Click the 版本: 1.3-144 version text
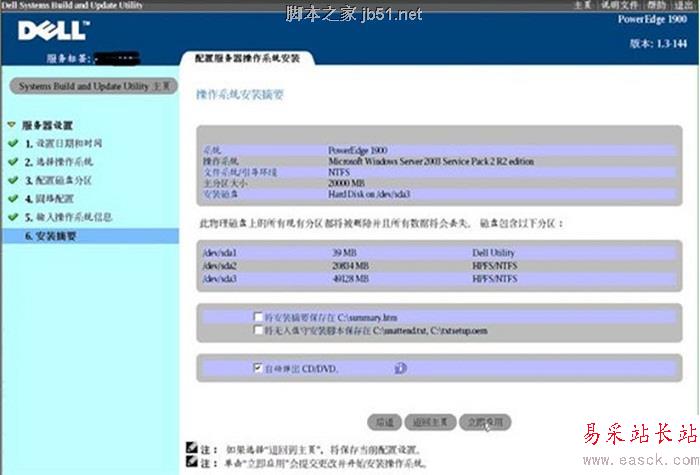The width and height of the screenshot is (700, 475). 658,43
